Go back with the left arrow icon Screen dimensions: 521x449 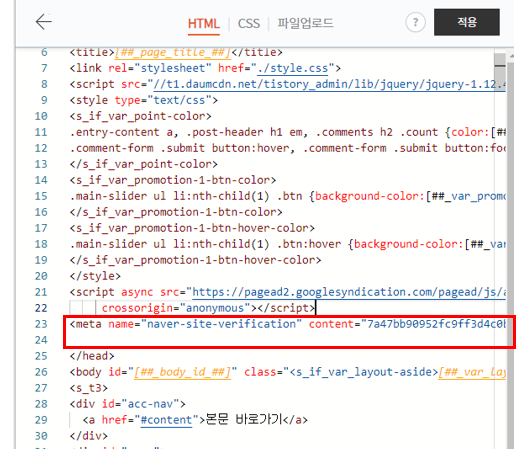tap(44, 22)
